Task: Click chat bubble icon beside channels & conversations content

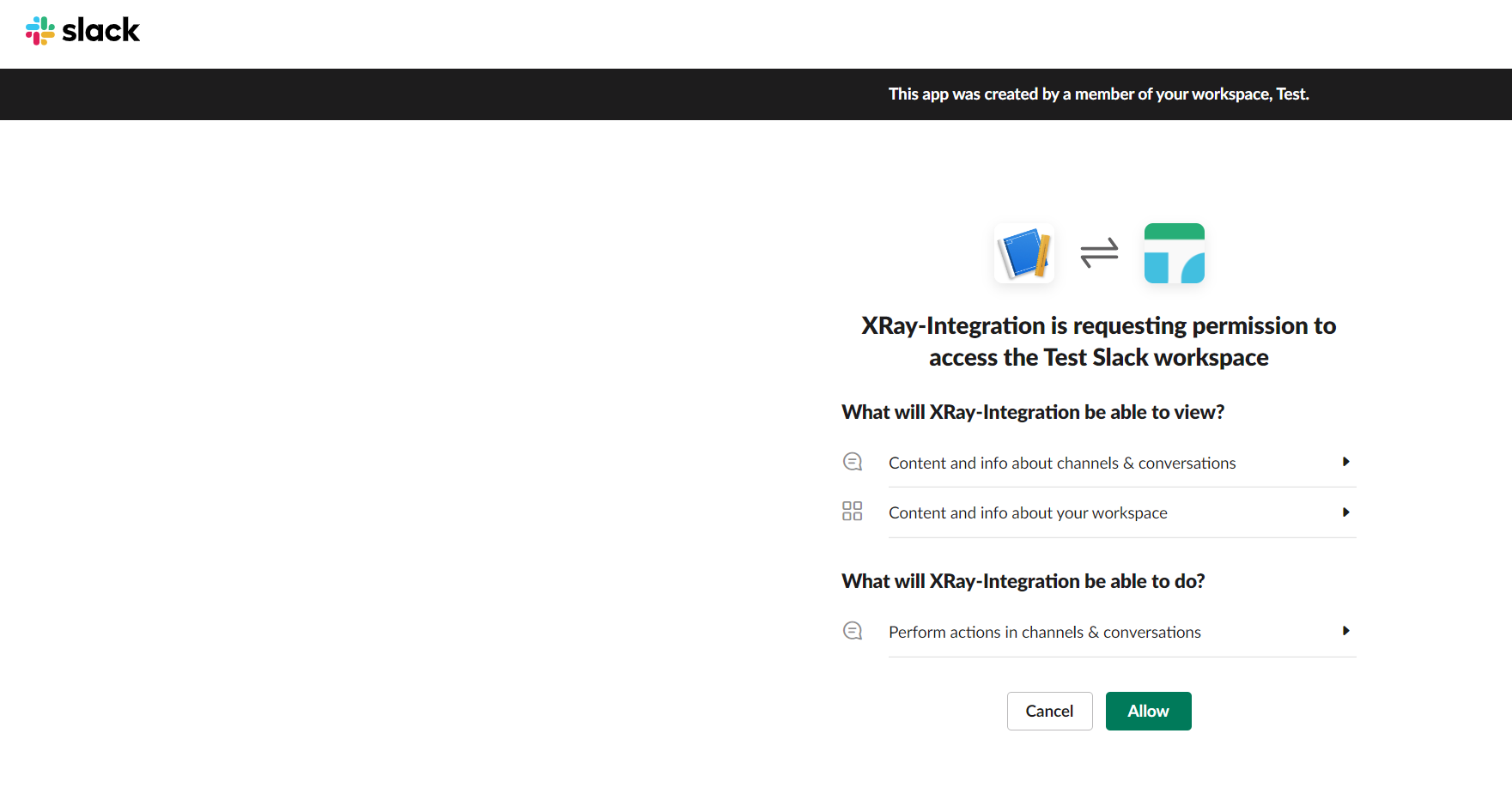Action: tap(853, 462)
